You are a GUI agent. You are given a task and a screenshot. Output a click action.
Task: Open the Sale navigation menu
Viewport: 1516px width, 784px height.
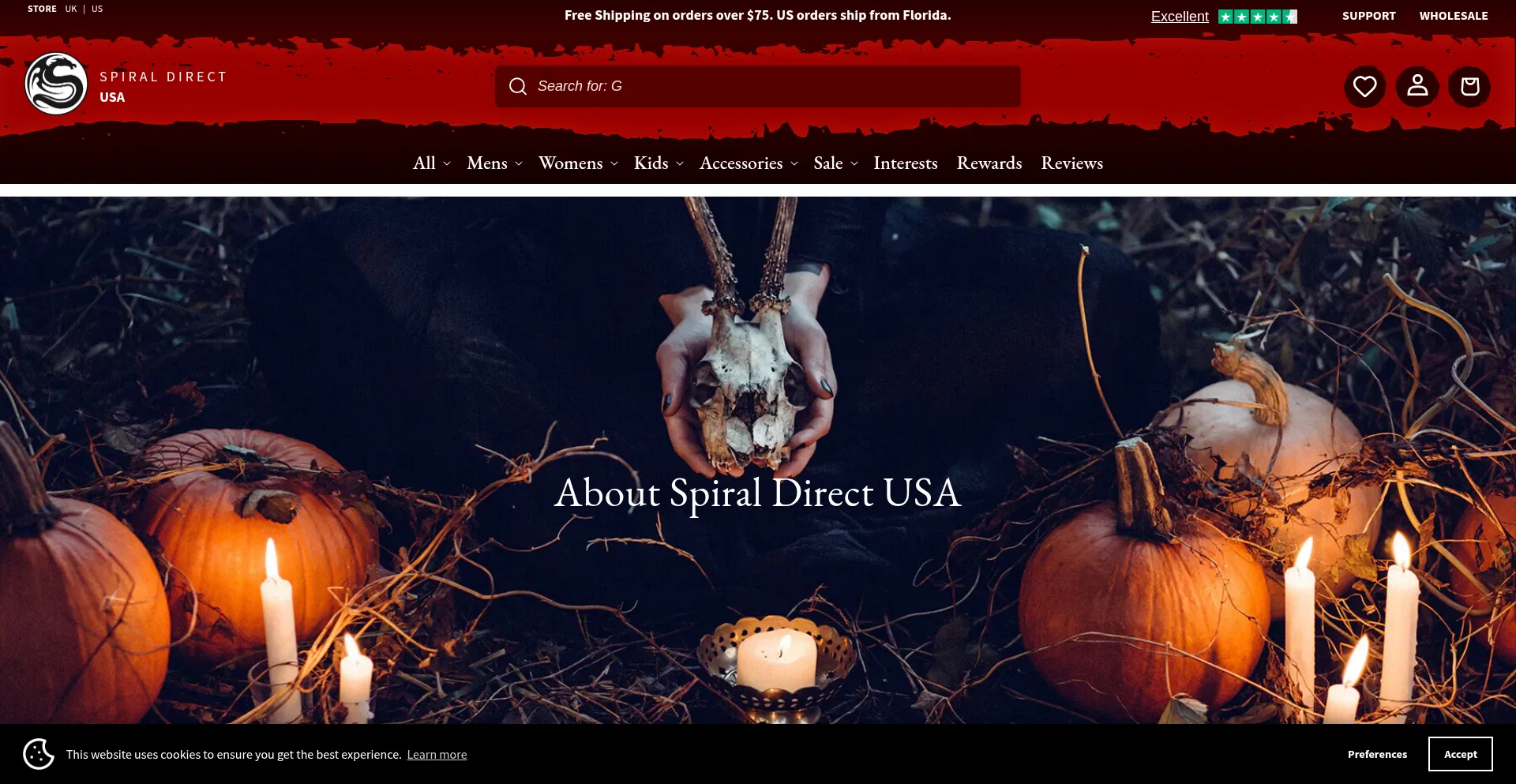(x=828, y=163)
